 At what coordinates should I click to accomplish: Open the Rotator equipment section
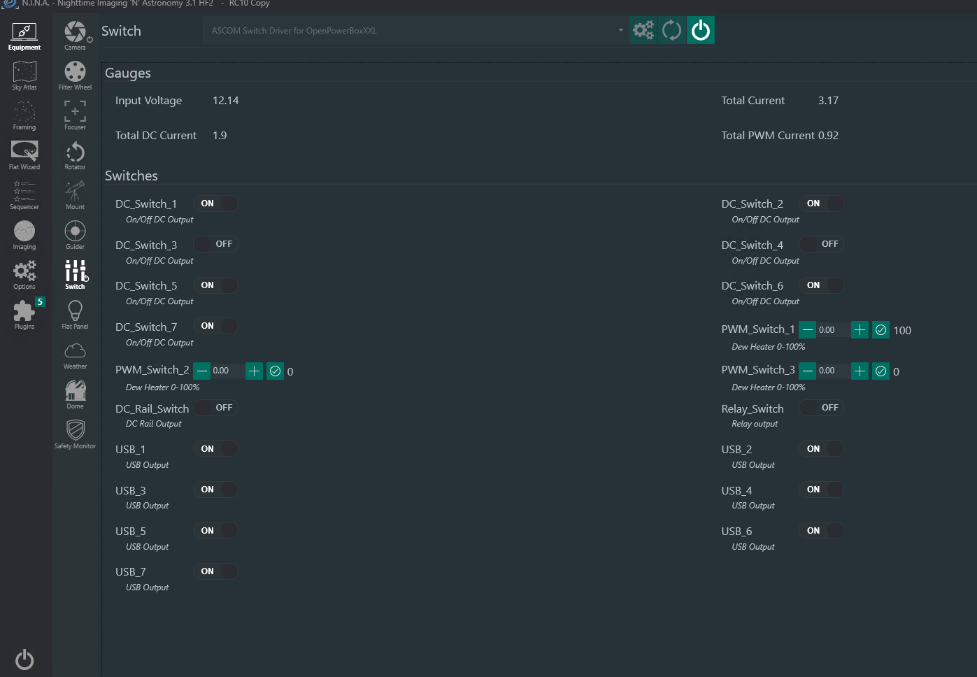(x=75, y=154)
